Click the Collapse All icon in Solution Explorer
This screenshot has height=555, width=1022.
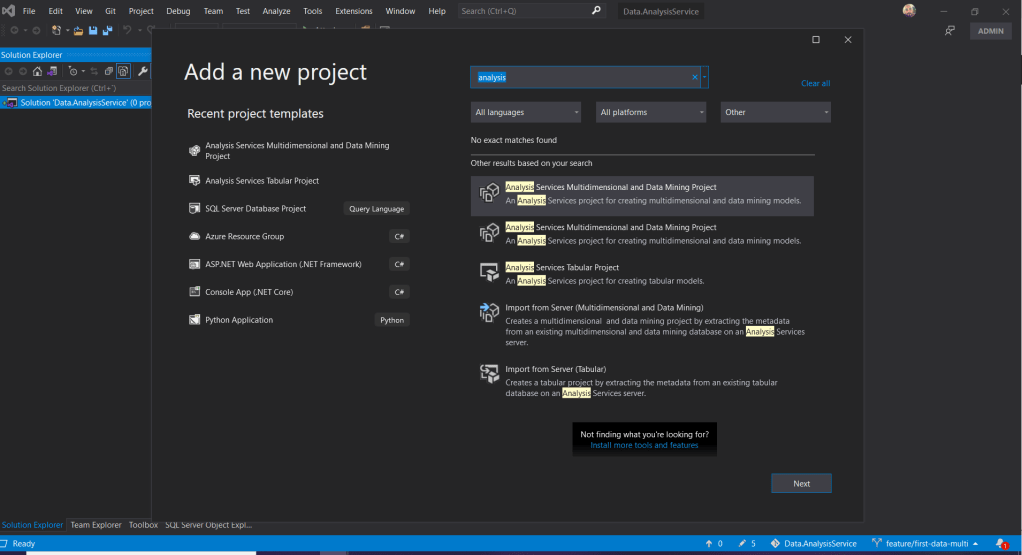tap(108, 71)
